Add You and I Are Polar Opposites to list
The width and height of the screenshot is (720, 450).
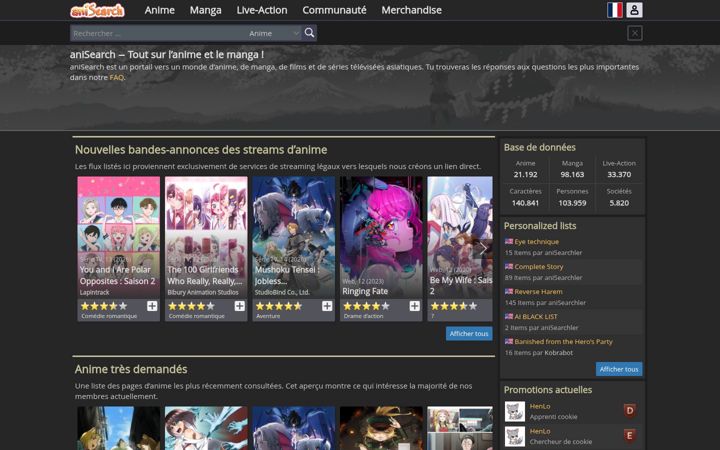(152, 306)
